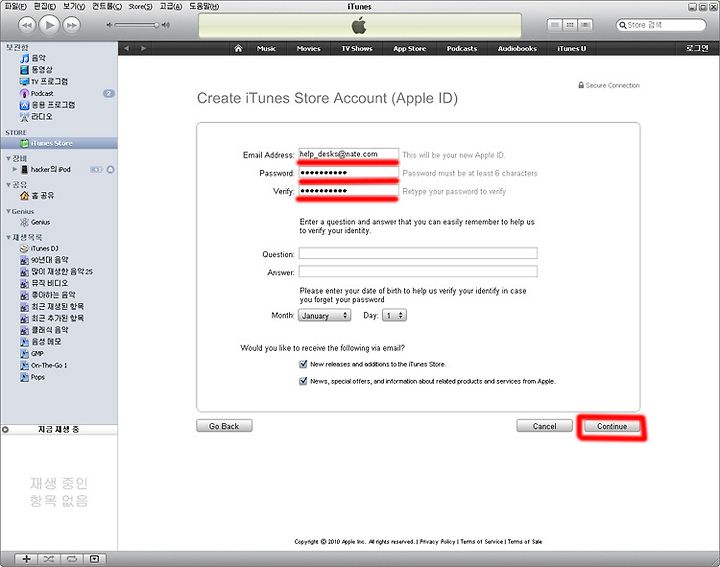Image resolution: width=720 pixels, height=567 pixels.
Task: Collapse the Genius section
Action: point(8,211)
